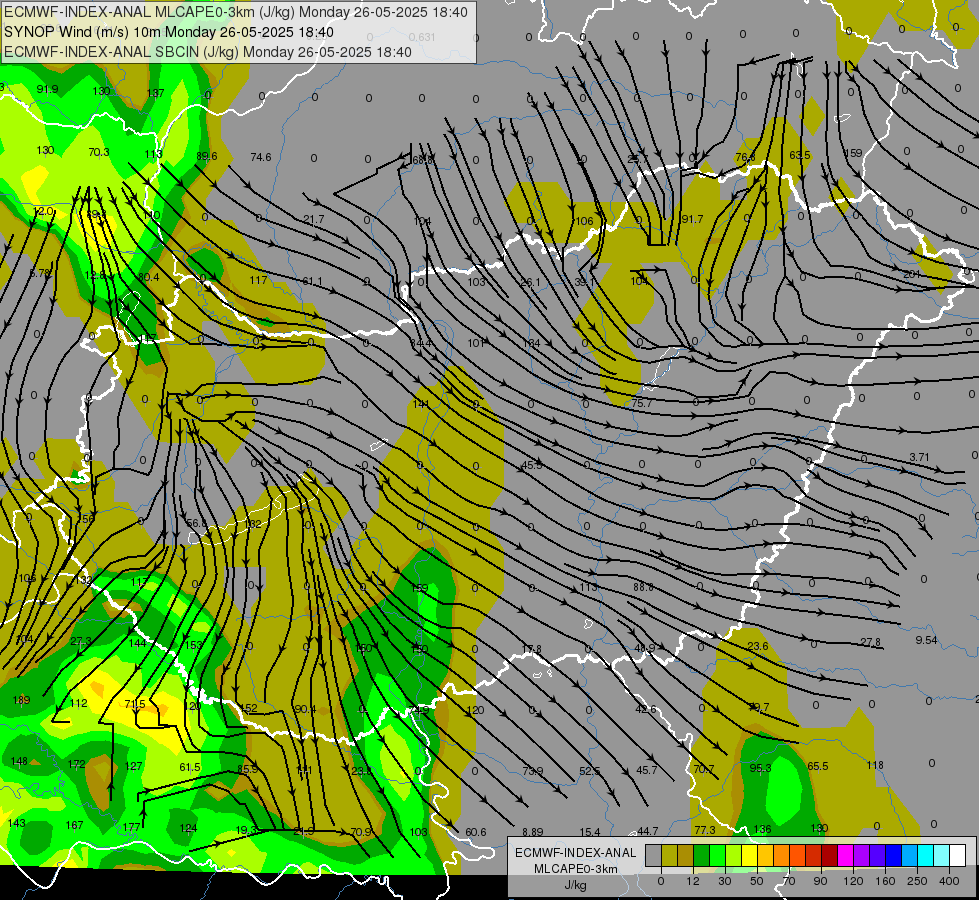The image size is (979, 900).
Task: Click the map value '189'
Action: click(x=21, y=700)
